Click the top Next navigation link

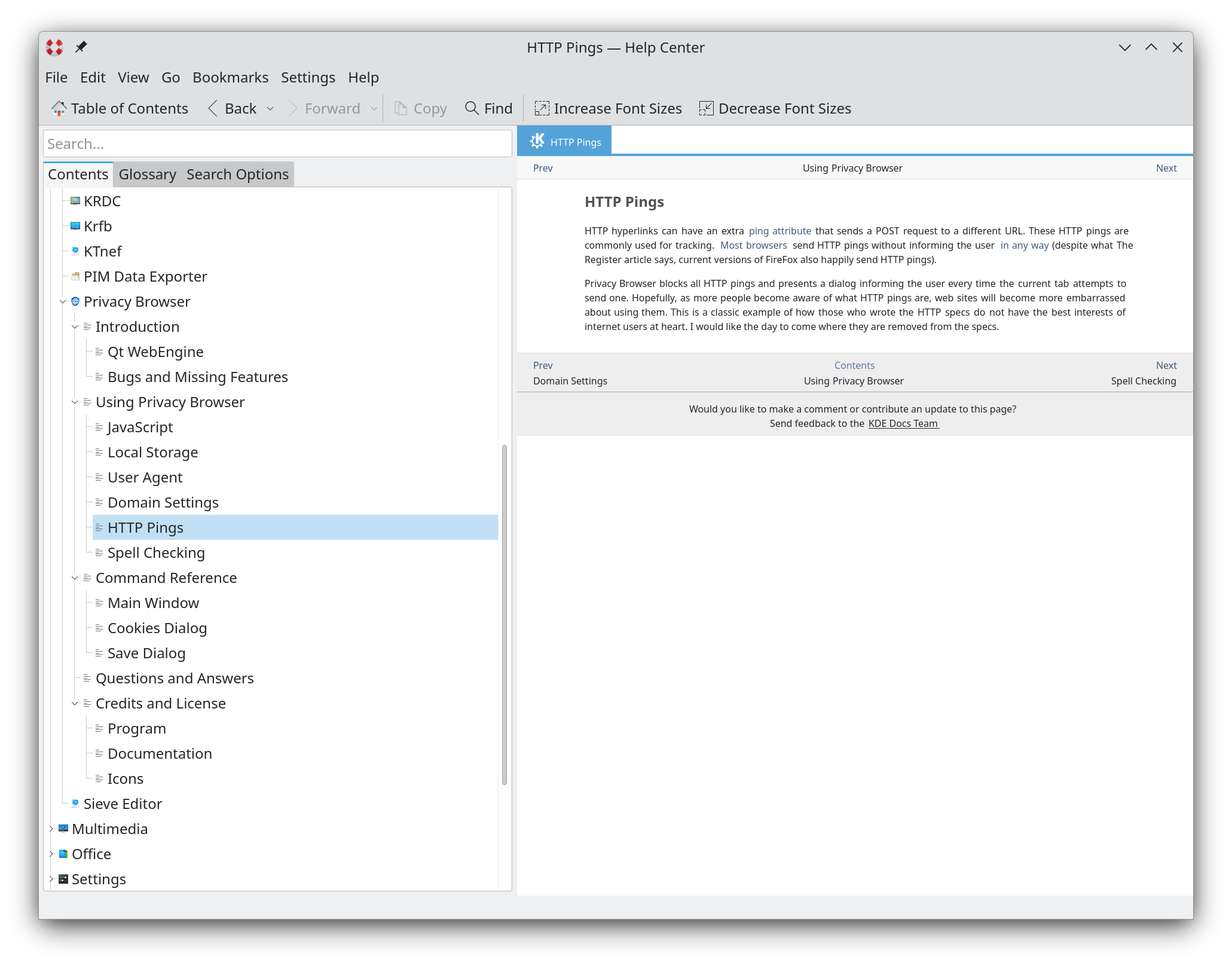pos(1166,168)
